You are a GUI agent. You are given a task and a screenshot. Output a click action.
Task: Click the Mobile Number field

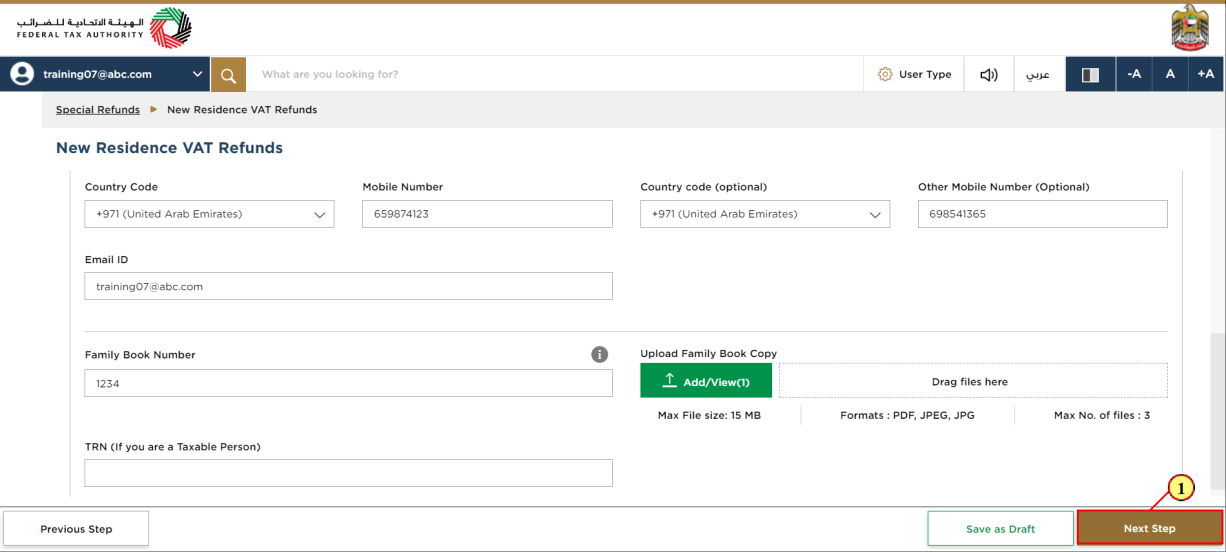coord(487,214)
